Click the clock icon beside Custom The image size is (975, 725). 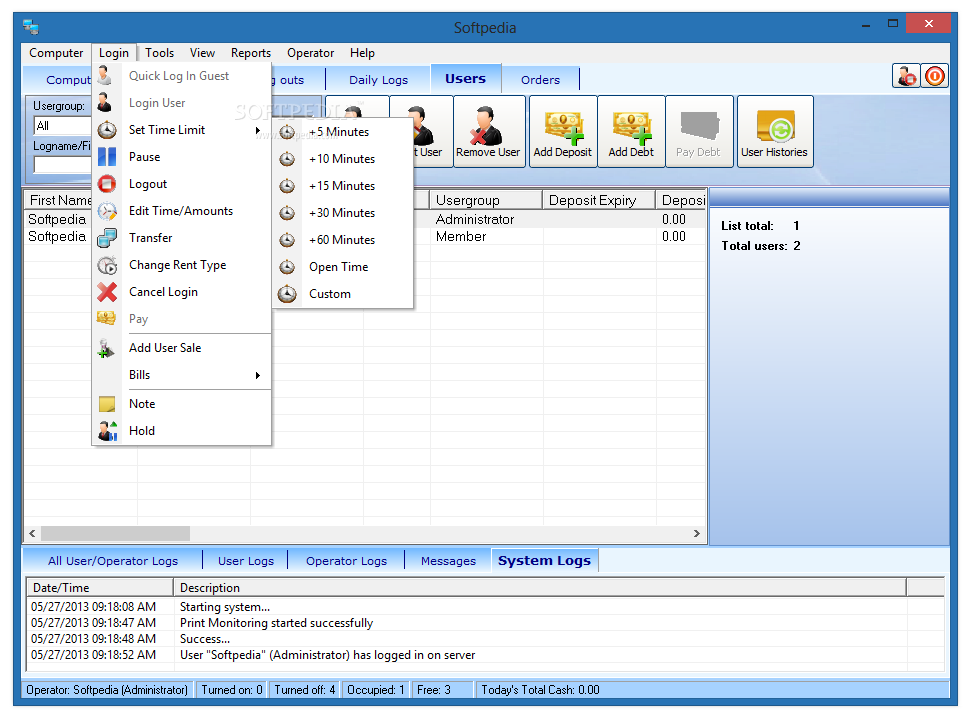click(287, 293)
